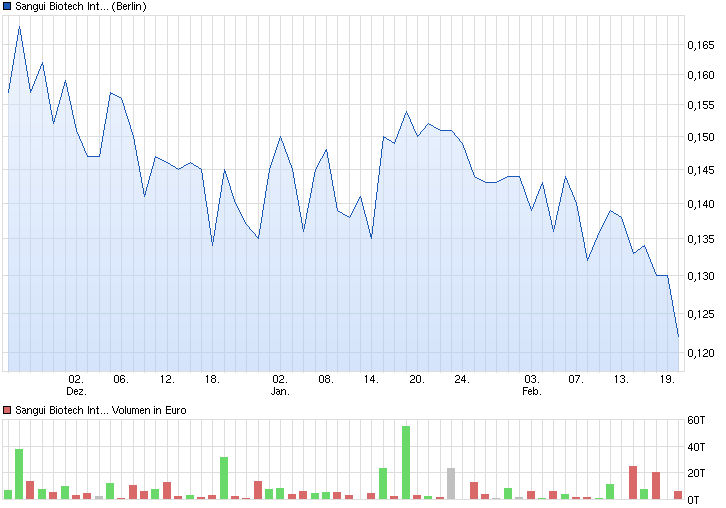
Task: Click the 0,125 price axis label
Action: (x=701, y=314)
